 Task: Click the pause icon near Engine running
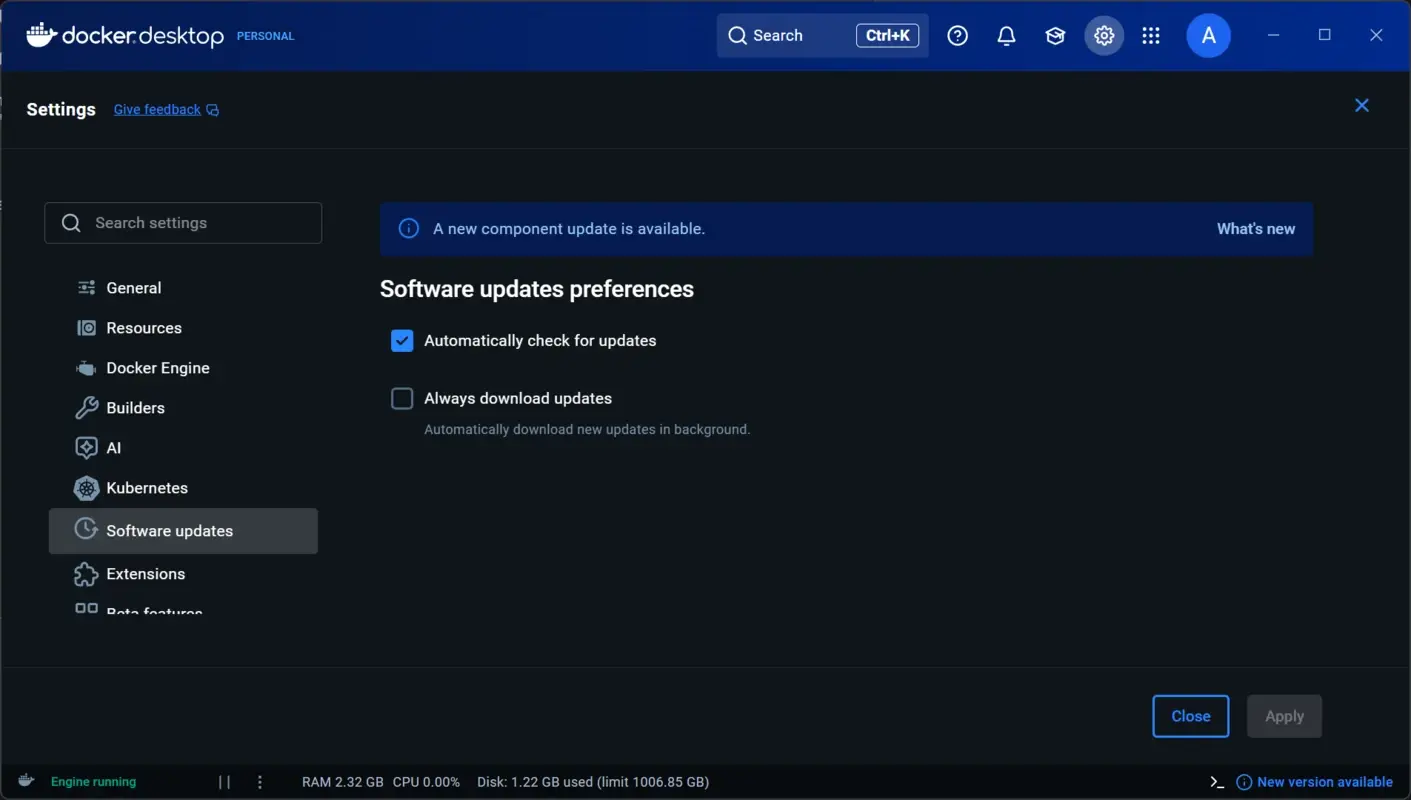coord(224,781)
